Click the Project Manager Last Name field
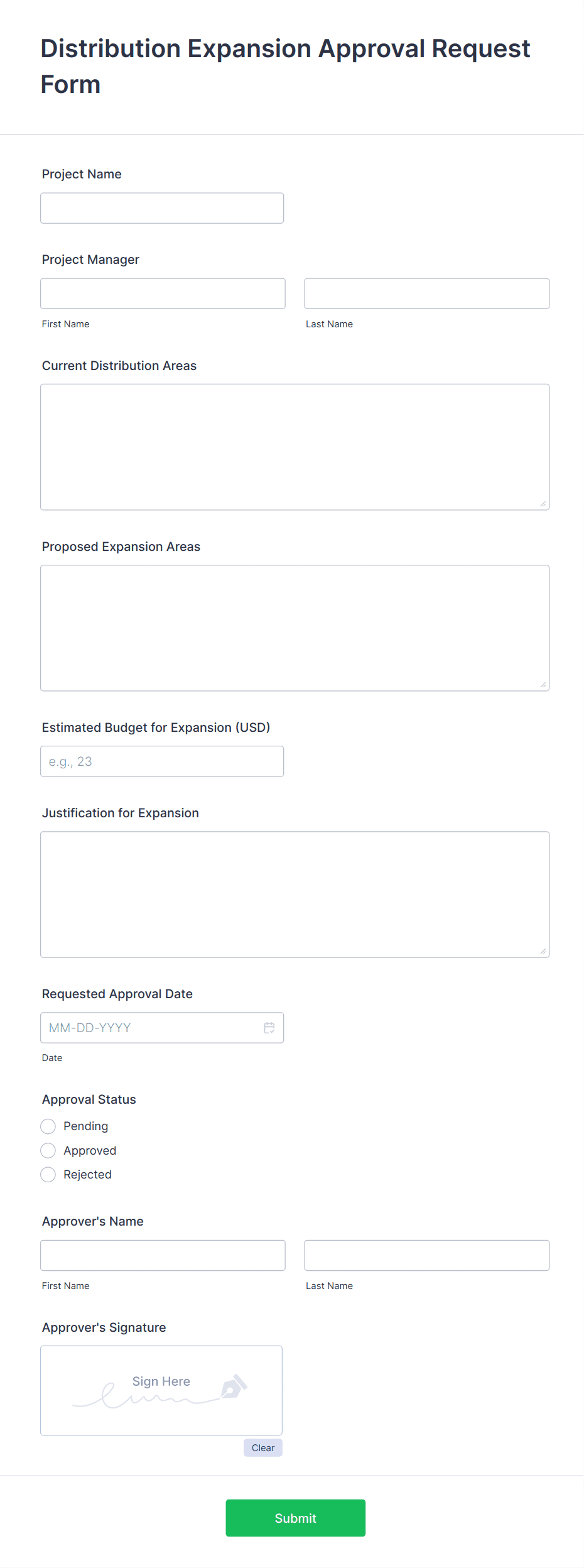 coord(426,293)
